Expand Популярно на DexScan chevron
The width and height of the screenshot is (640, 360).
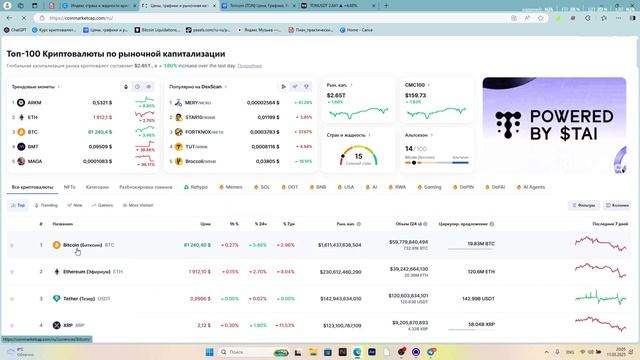(226, 87)
